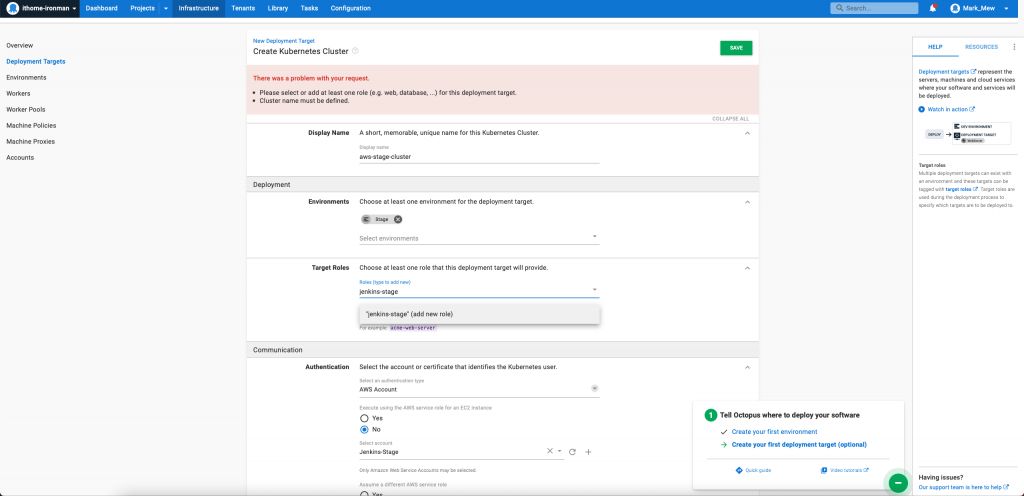The image size is (1024, 496).
Task: Select Yes for the EC2 service role
Action: pyautogui.click(x=365, y=418)
